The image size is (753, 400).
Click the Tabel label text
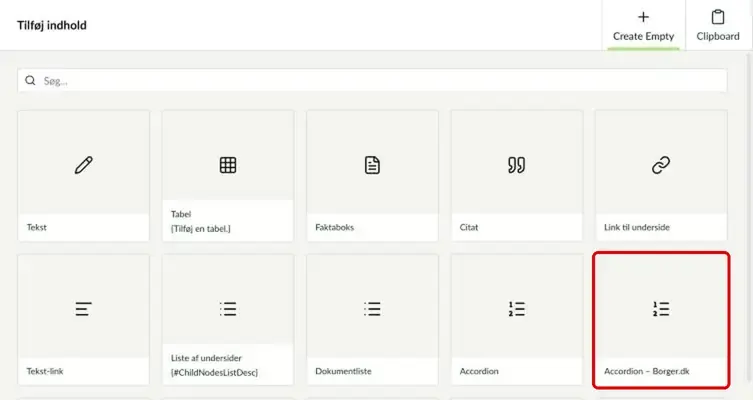click(x=181, y=214)
